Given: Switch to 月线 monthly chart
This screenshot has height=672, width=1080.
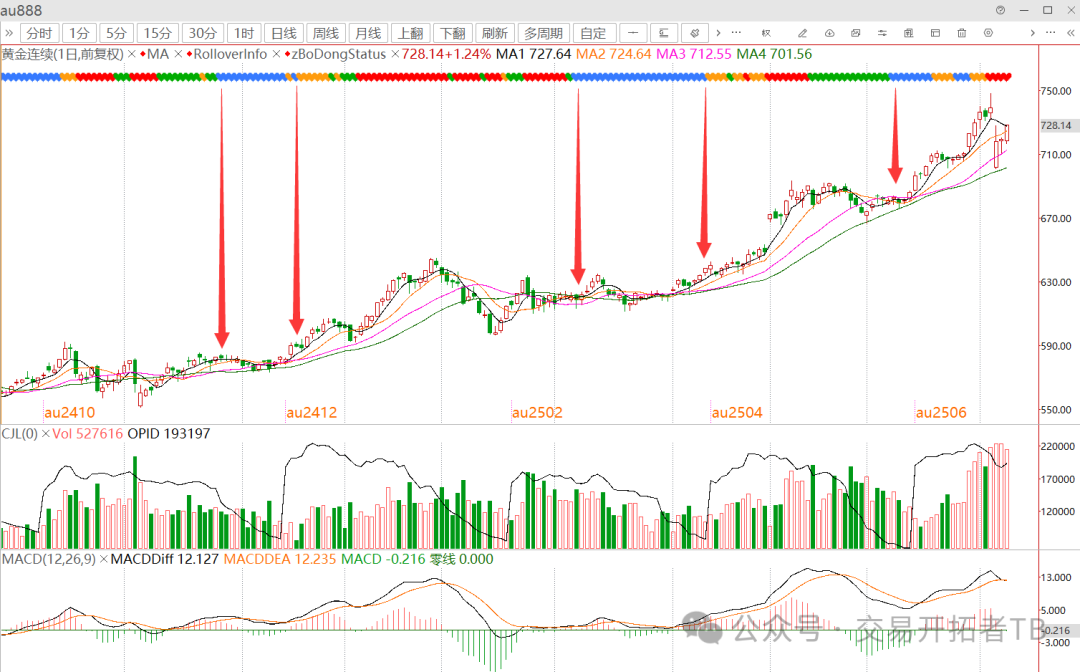Looking at the screenshot, I should (x=368, y=33).
